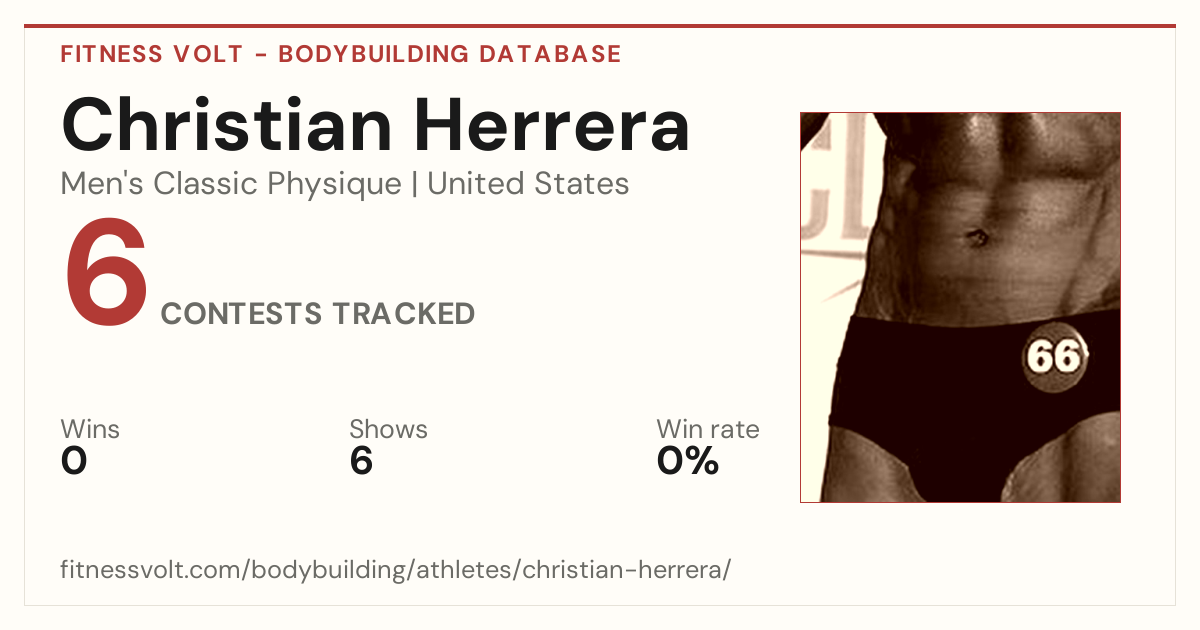The image size is (1200, 630).
Task: Click the Win rate stat label
Action: [708, 430]
